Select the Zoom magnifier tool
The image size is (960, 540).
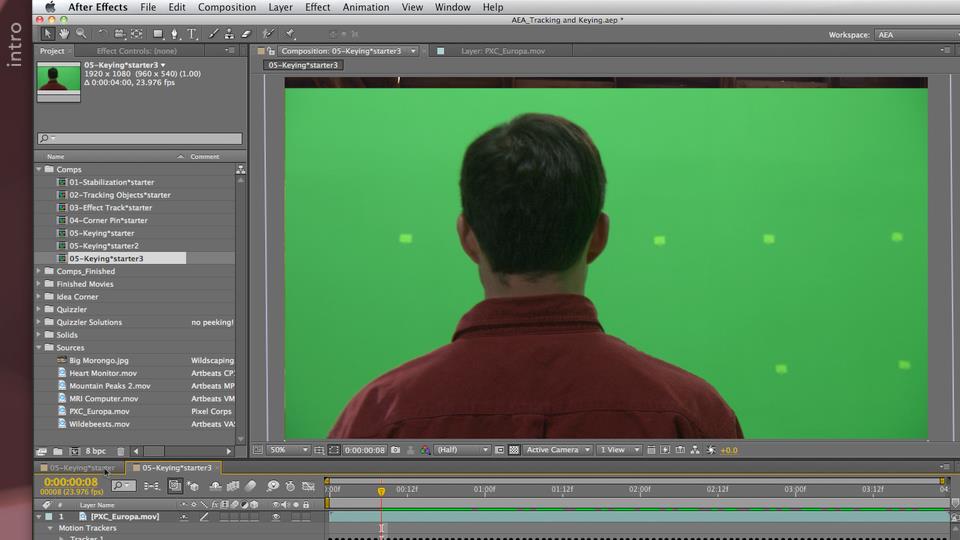[81, 34]
